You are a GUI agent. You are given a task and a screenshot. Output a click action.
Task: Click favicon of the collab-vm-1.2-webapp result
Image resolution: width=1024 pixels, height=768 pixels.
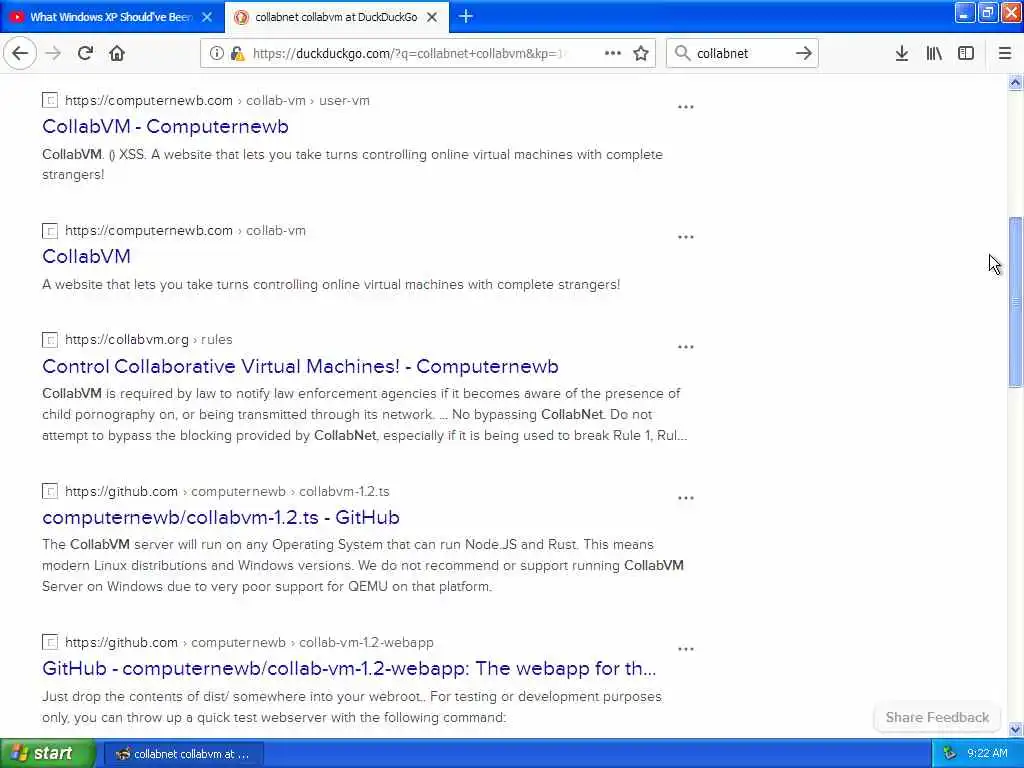point(50,643)
